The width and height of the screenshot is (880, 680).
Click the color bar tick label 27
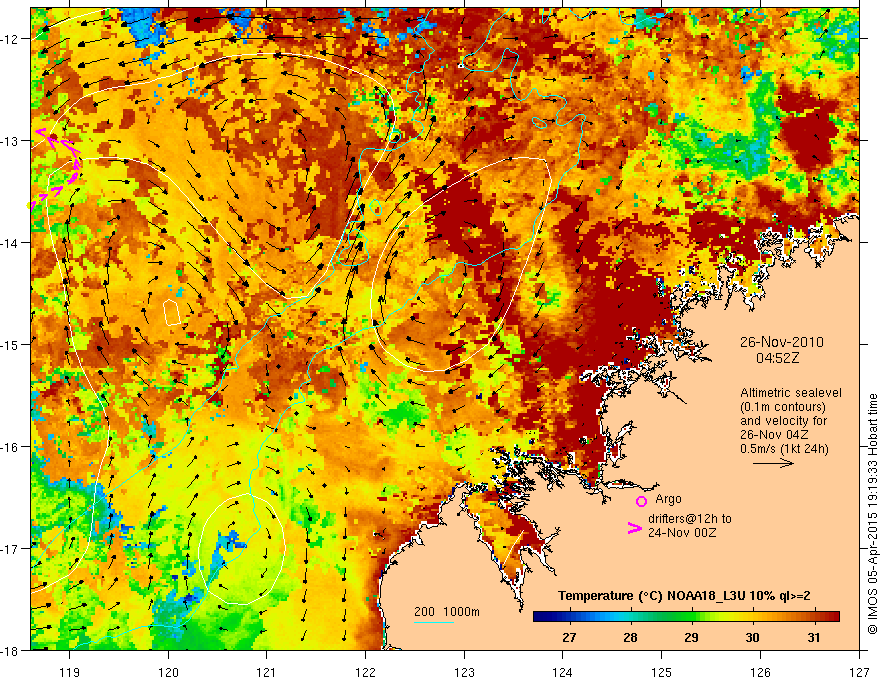[x=569, y=638]
